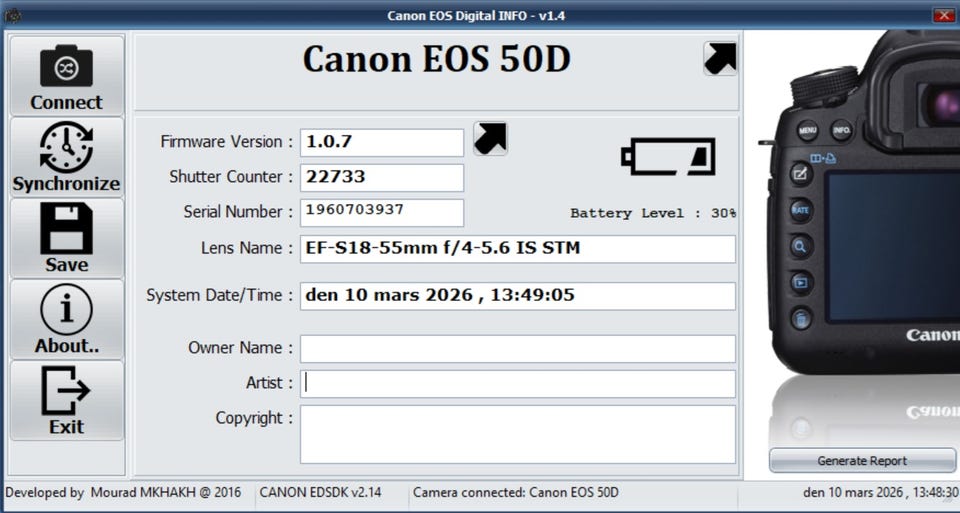Click inside the Copyright text box
Screen dimensions: 960x513
[x=517, y=434]
